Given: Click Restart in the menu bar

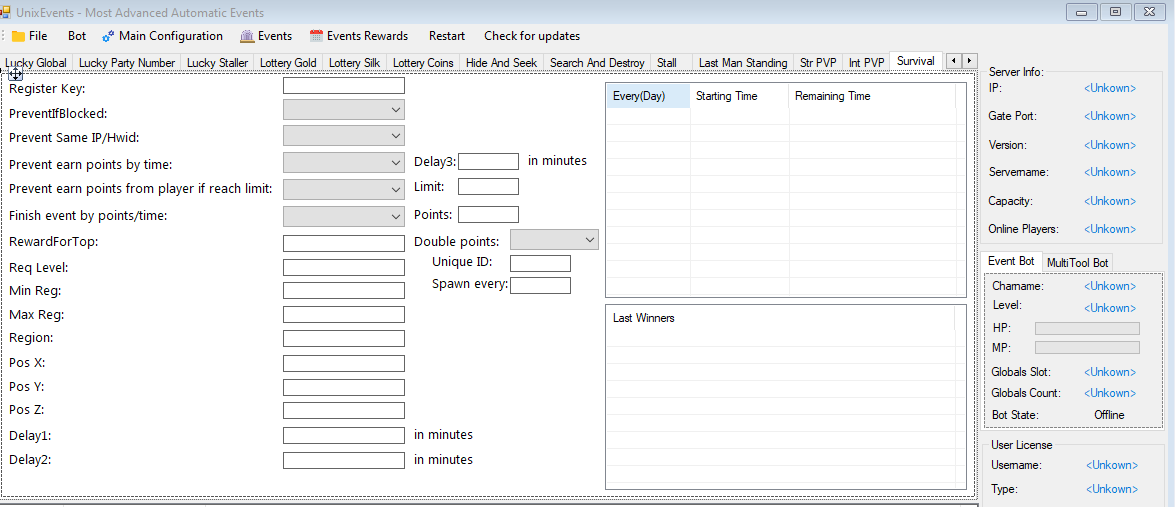Looking at the screenshot, I should pyautogui.click(x=447, y=36).
